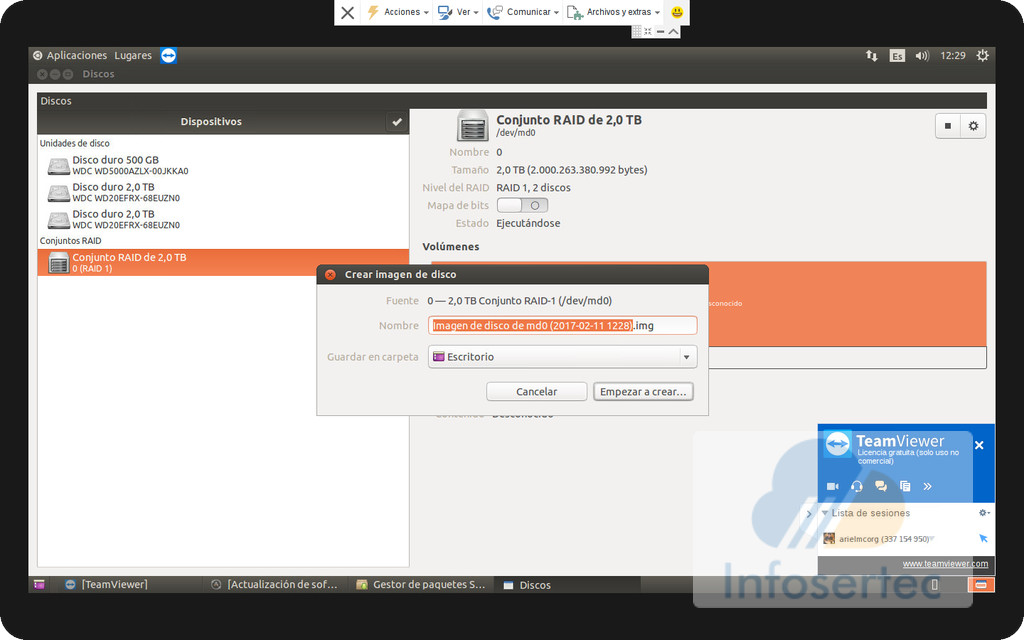1024x640 pixels.
Task: Click the Nombre text field for the disk image
Action: point(562,325)
